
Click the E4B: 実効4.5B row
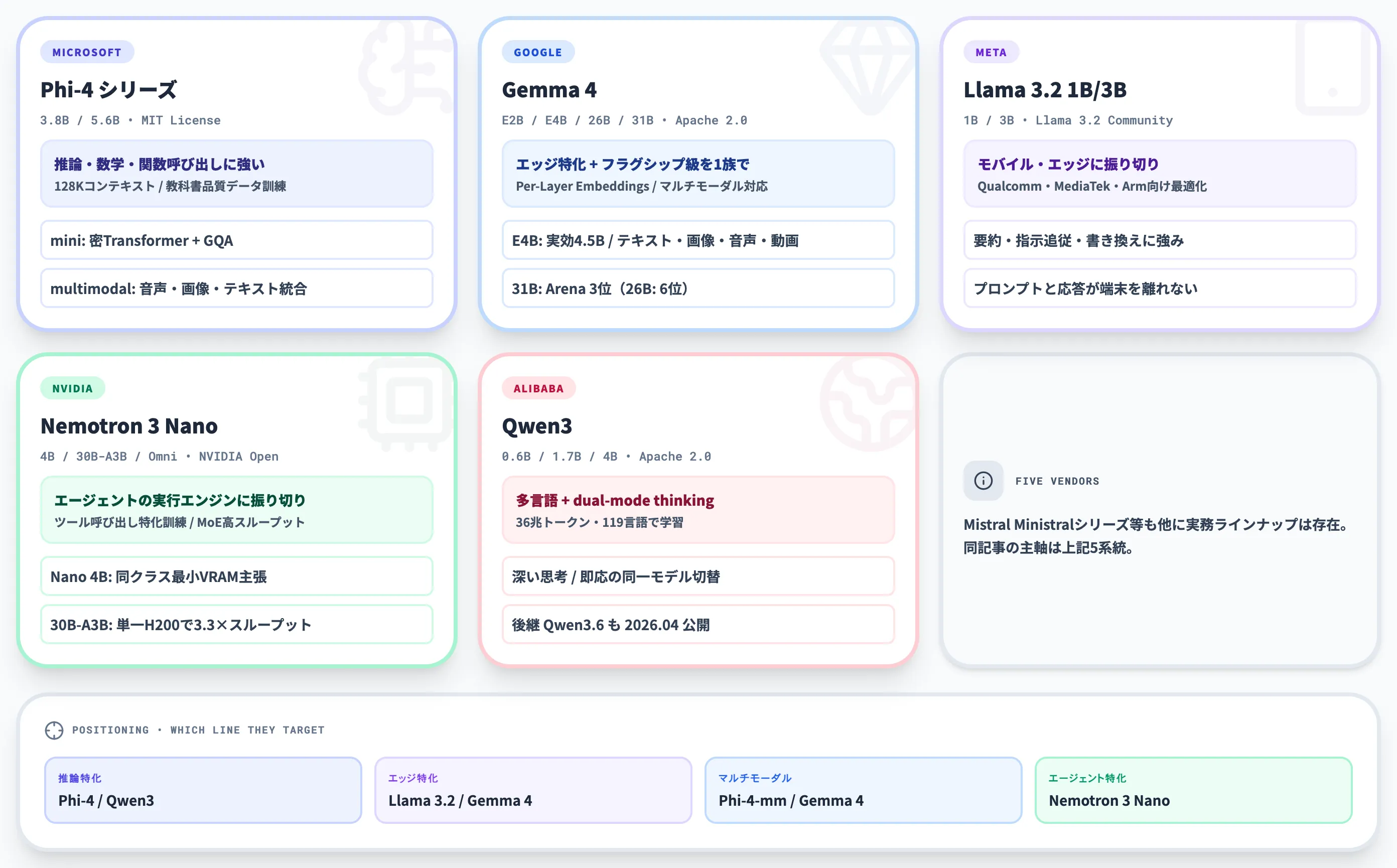(698, 240)
